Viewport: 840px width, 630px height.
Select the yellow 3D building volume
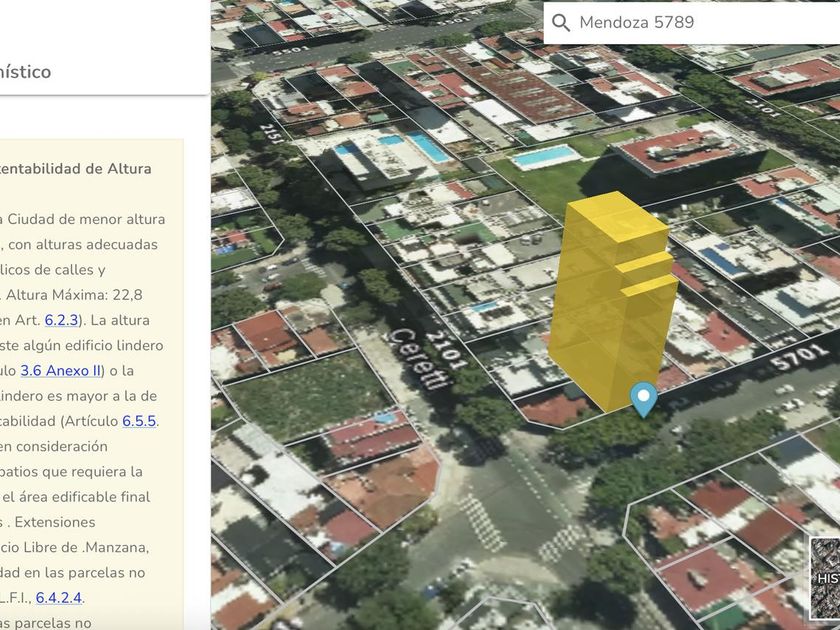pos(610,300)
